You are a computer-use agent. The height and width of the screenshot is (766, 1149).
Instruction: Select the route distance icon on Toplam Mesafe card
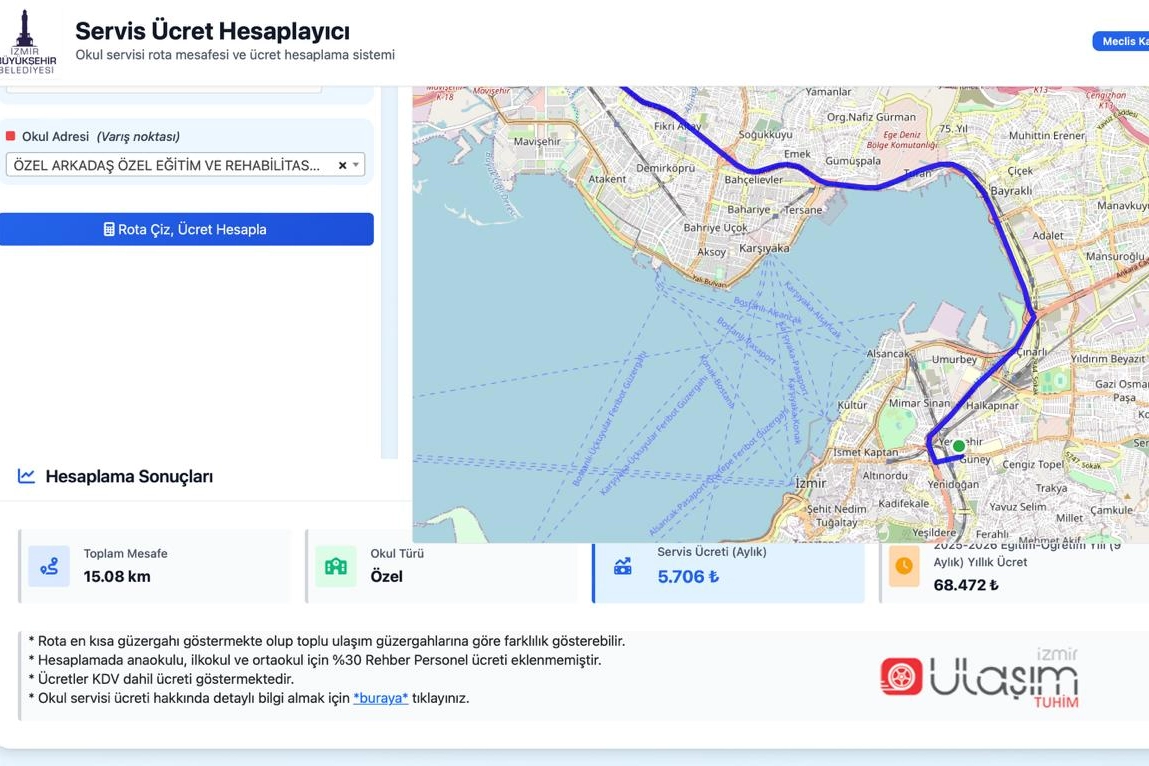coord(50,566)
